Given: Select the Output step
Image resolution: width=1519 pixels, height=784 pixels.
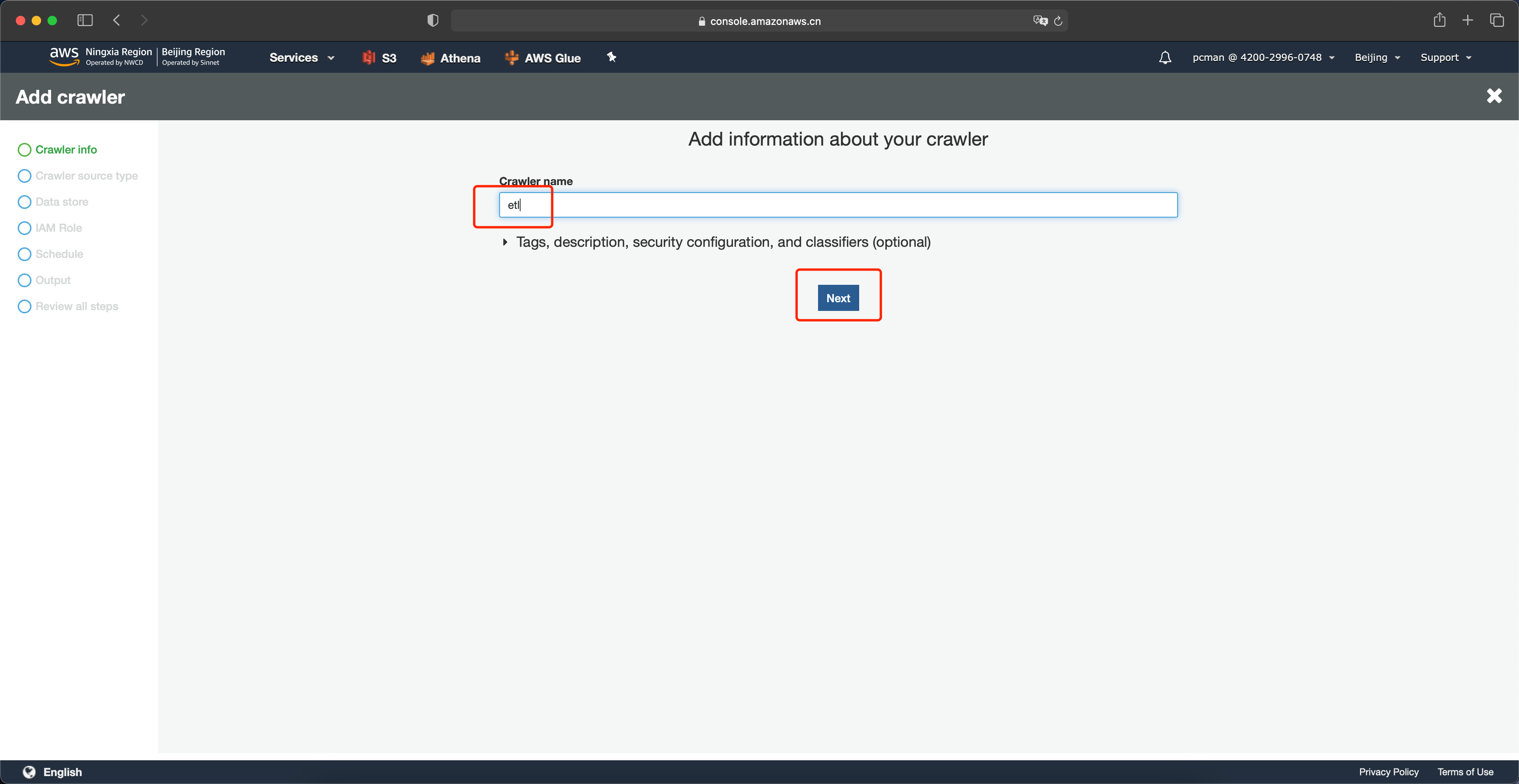Looking at the screenshot, I should point(44,280).
